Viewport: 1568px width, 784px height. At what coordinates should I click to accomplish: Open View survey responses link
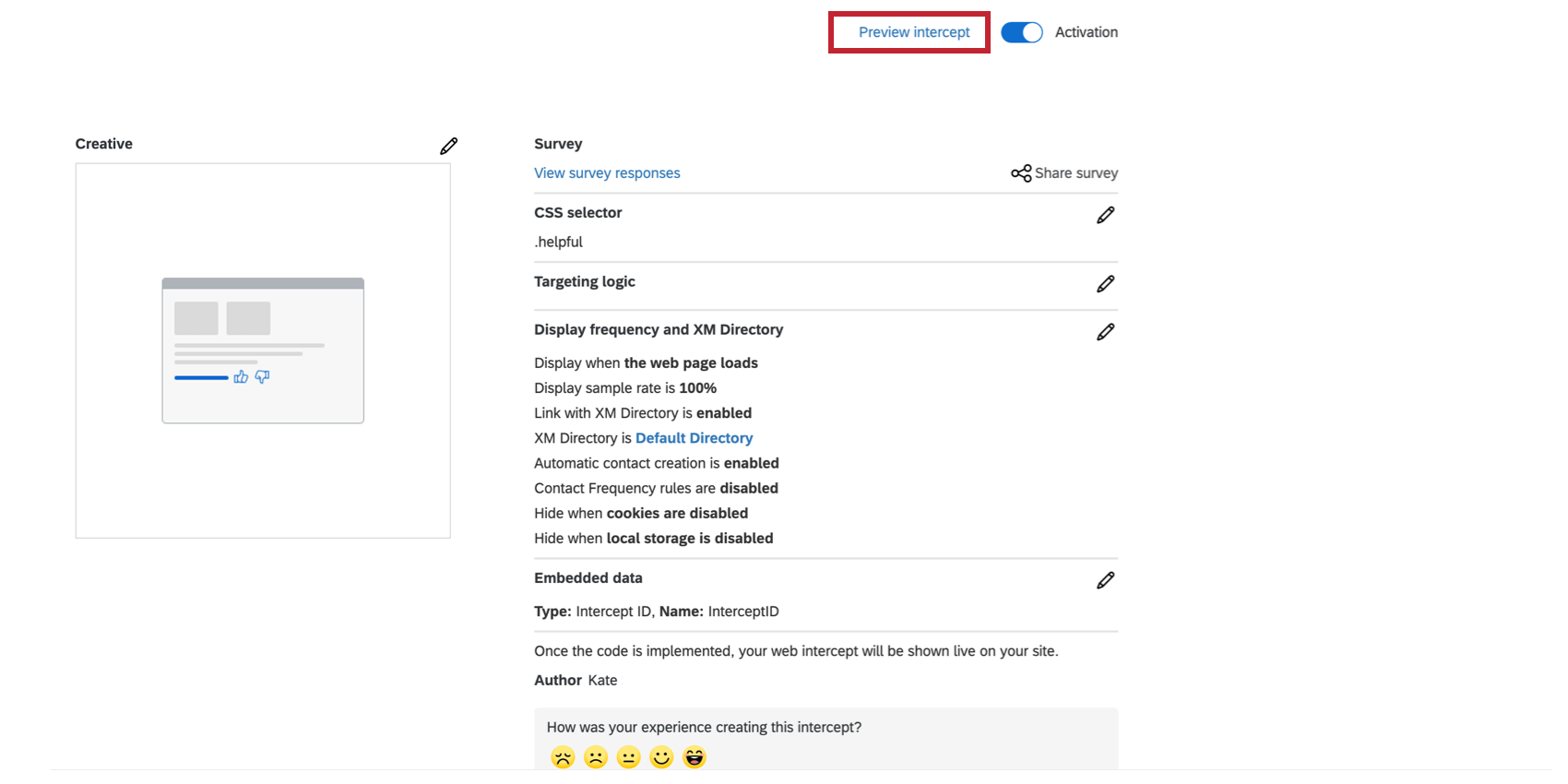pos(607,172)
